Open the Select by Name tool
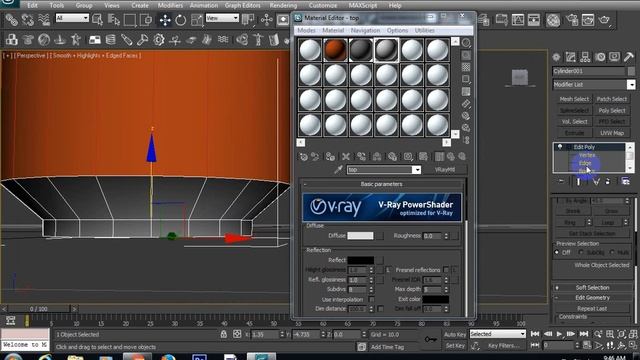Screen dimensions: 640x360 click(x=114, y=19)
